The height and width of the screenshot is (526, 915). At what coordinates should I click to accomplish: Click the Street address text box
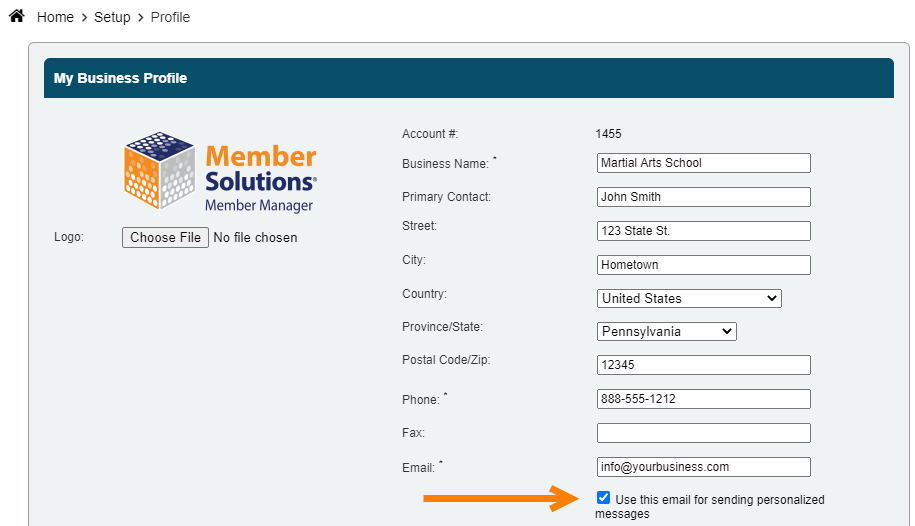pyautogui.click(x=703, y=231)
